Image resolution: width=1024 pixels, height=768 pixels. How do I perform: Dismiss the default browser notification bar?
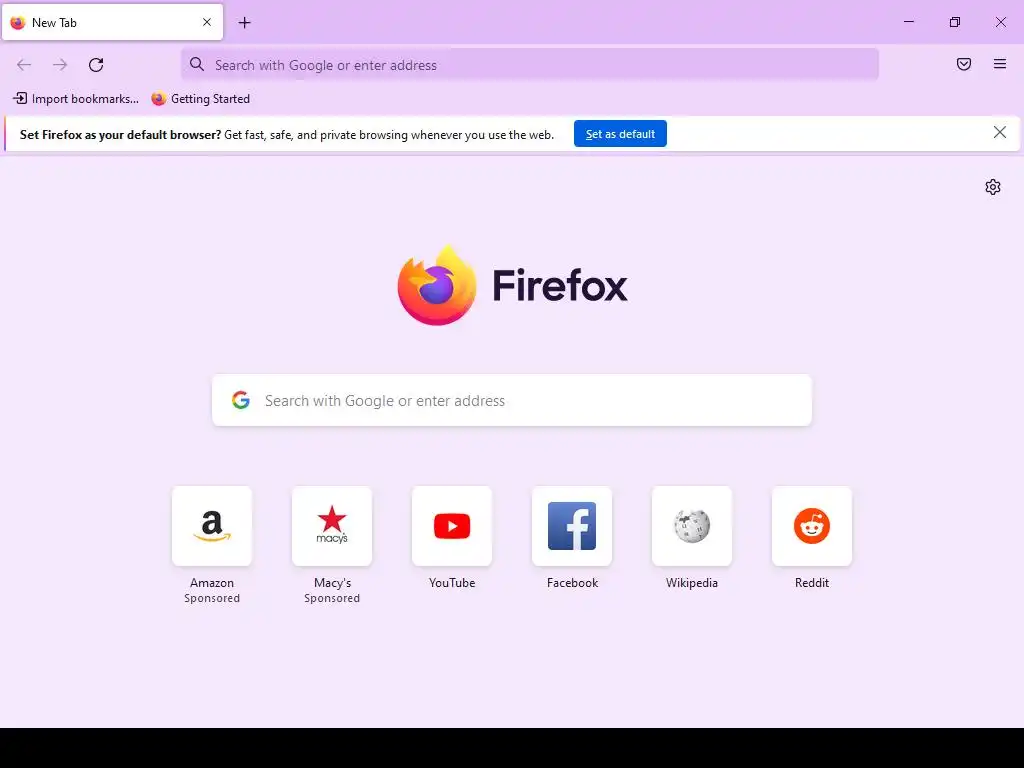coord(999,133)
